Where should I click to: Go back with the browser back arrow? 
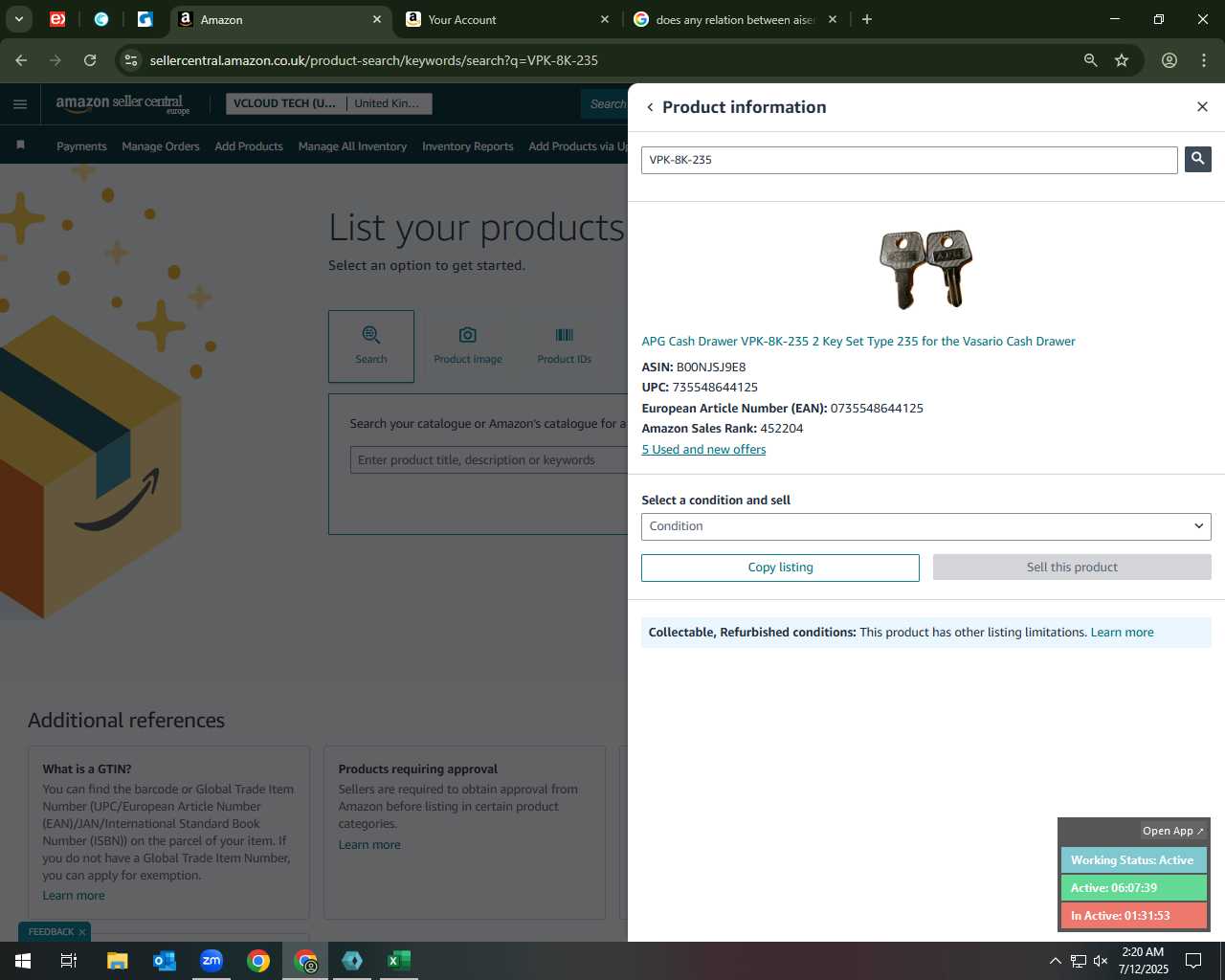click(x=21, y=60)
